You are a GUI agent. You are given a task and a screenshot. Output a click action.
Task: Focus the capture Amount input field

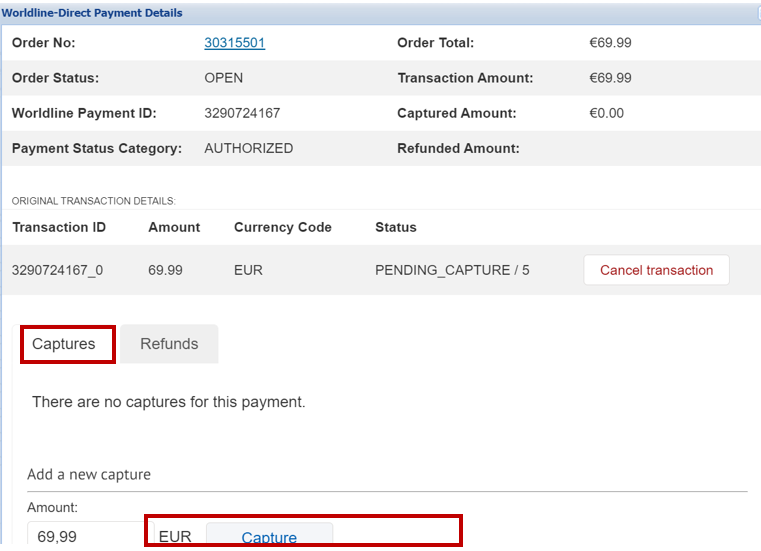click(x=91, y=535)
